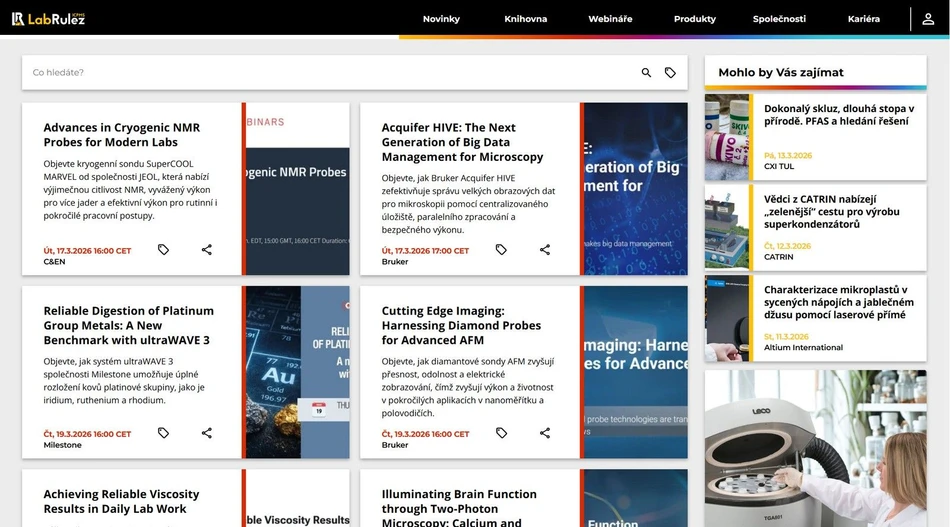Show tags for Acquifer HIVE webinar

[501, 250]
